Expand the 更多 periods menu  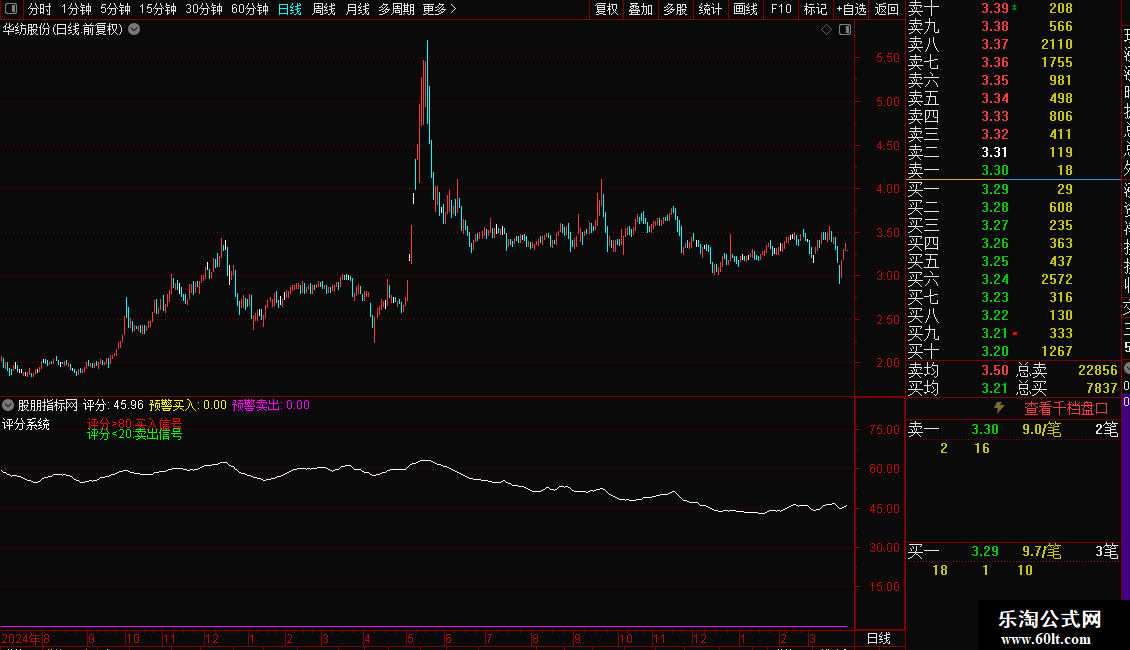click(440, 9)
